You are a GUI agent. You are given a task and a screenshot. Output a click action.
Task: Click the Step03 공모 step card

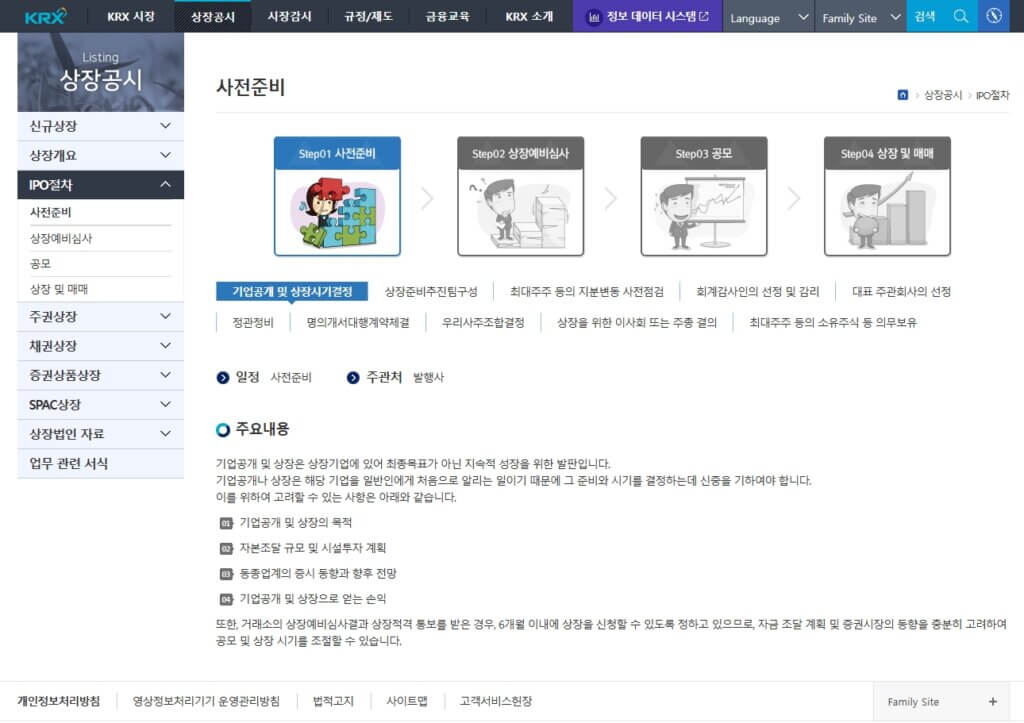pyautogui.click(x=704, y=195)
